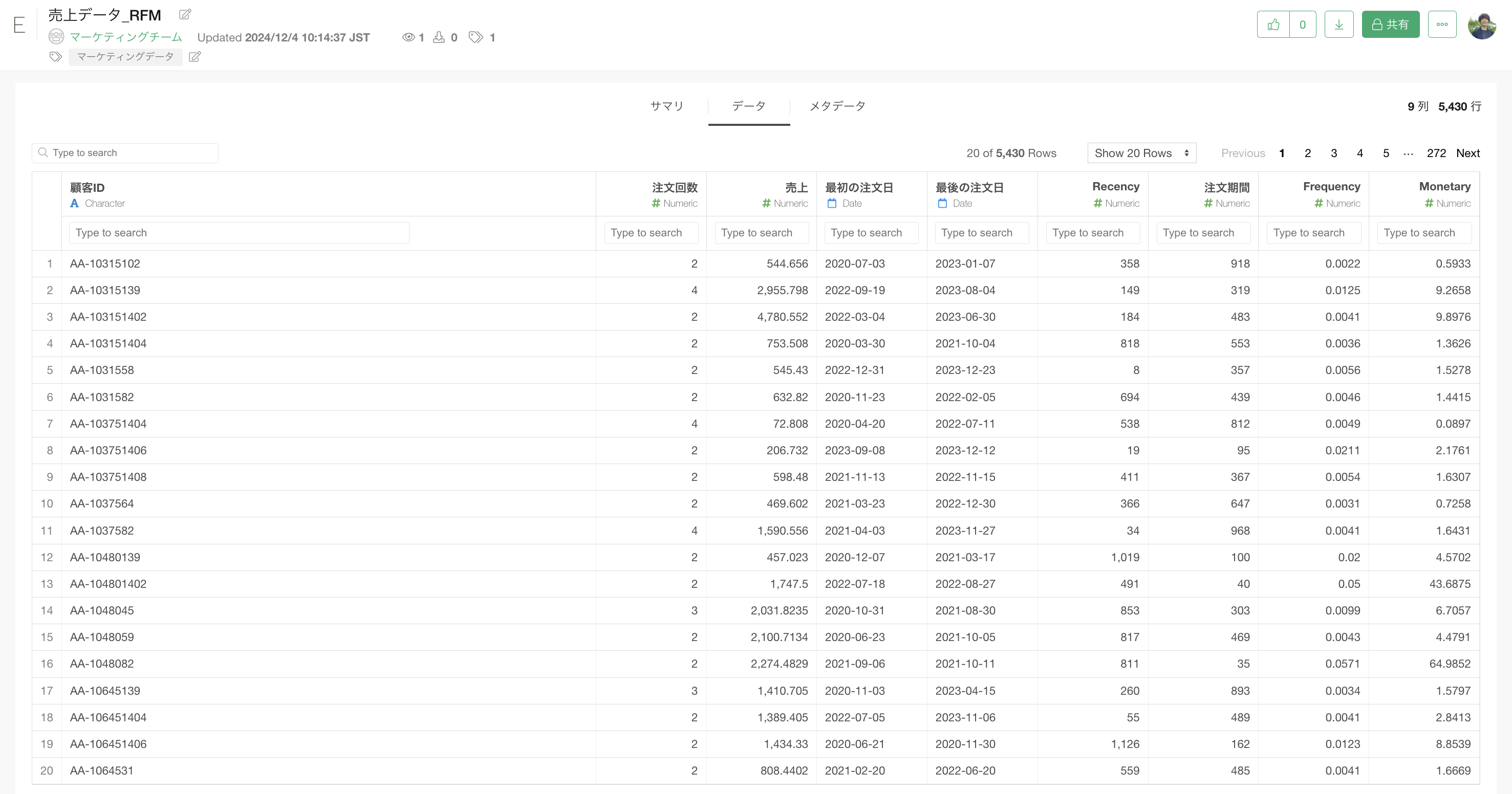Image resolution: width=1512 pixels, height=794 pixels.
Task: Click the eye views count icon
Action: (x=408, y=37)
